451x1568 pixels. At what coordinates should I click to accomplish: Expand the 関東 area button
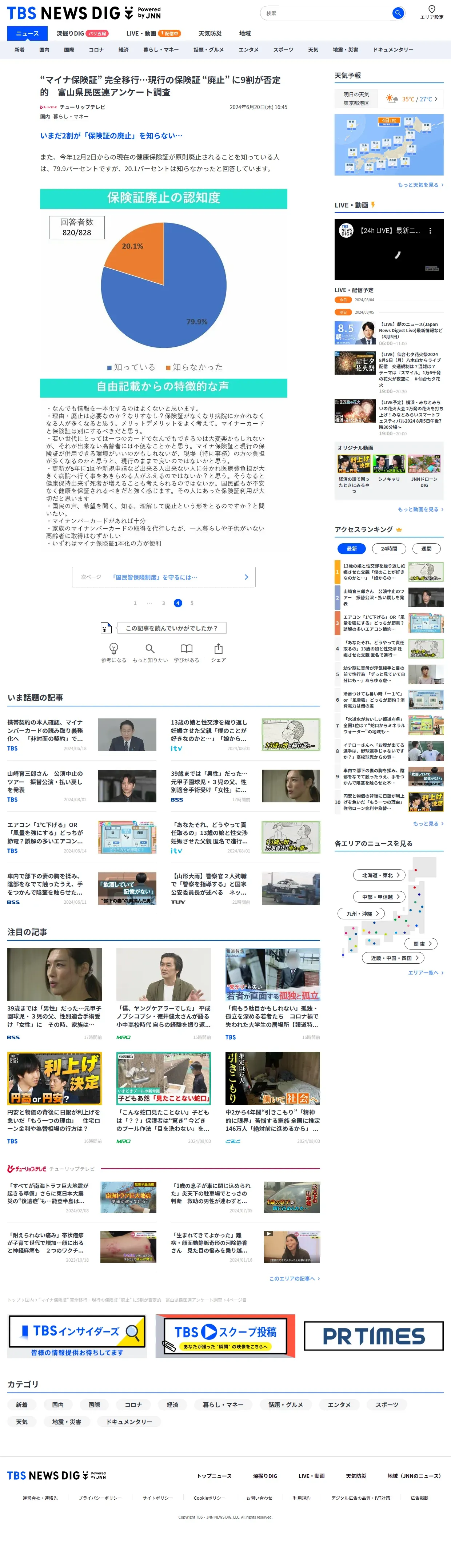421,943
